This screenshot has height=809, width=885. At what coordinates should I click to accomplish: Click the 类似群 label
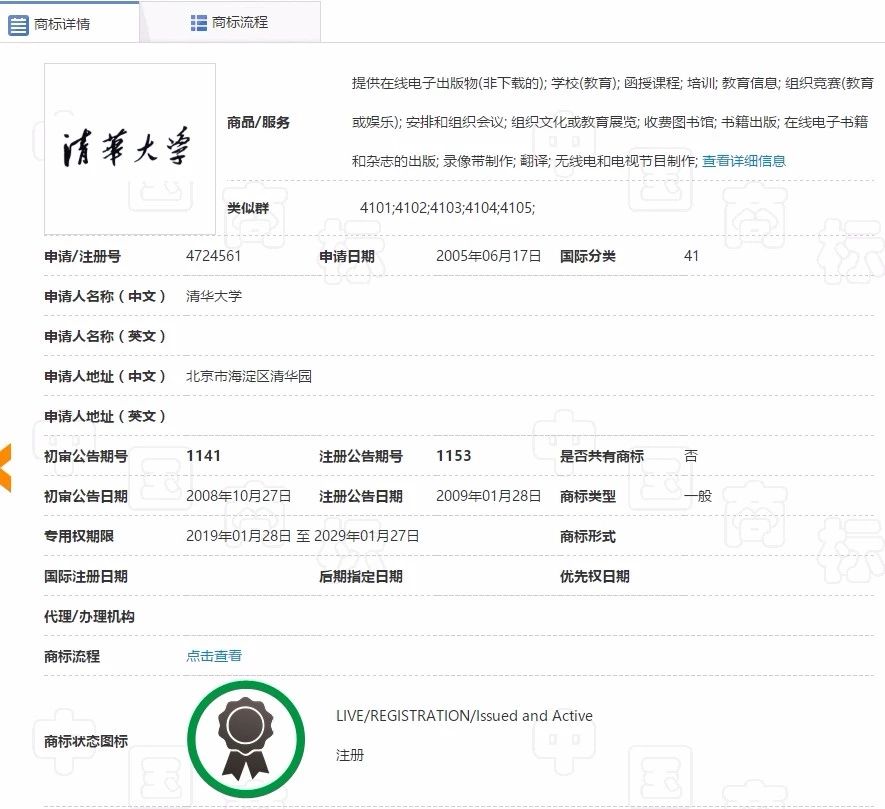[x=248, y=208]
